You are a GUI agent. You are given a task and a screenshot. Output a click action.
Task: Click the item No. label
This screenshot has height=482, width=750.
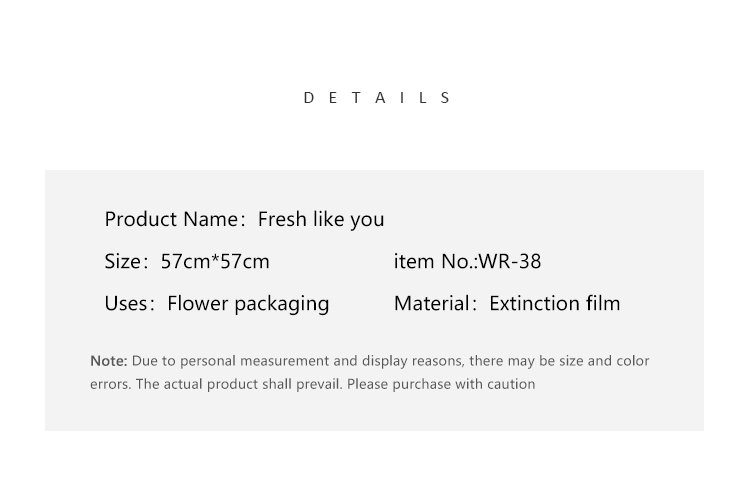[x=435, y=262]
